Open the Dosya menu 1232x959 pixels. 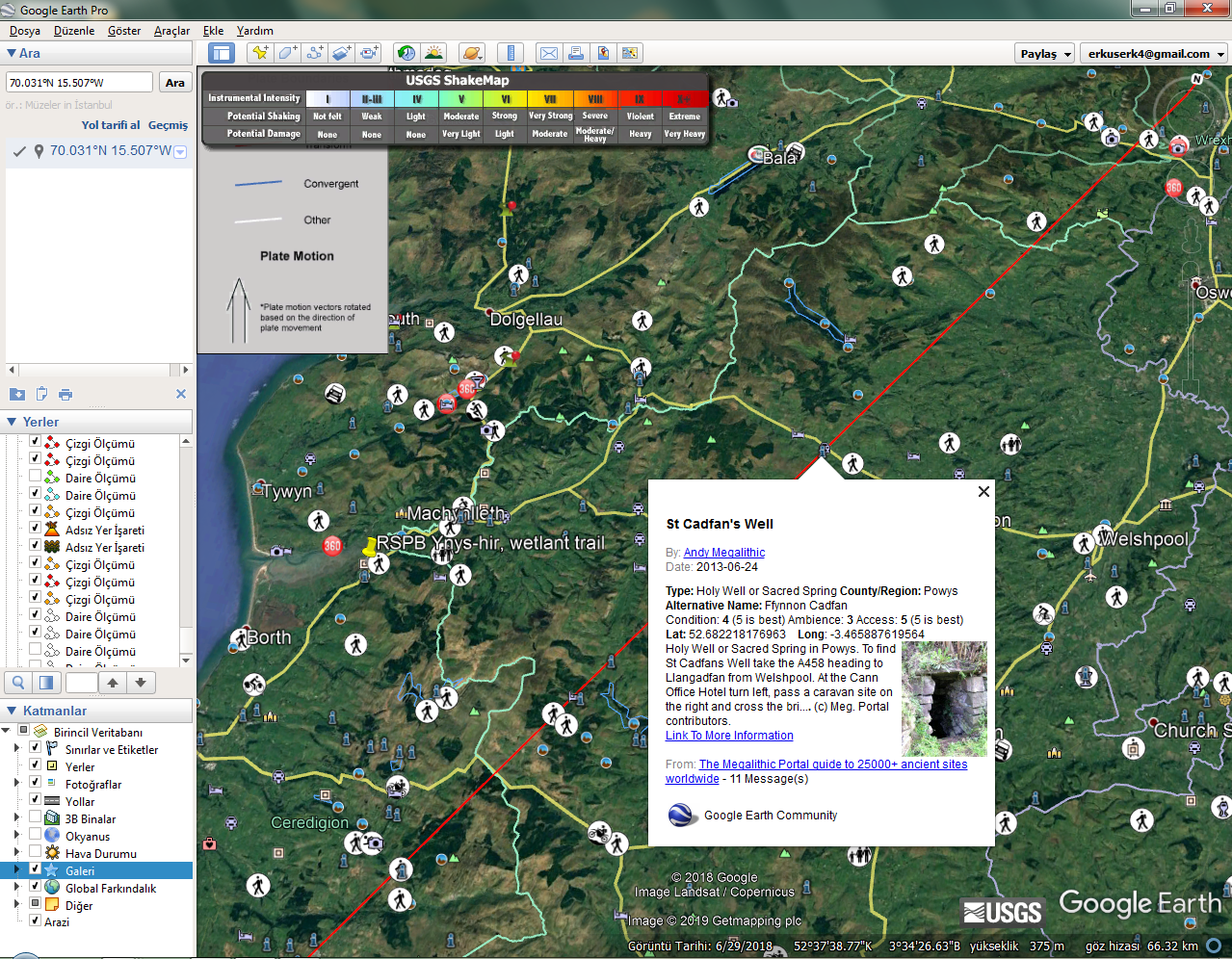pos(25,31)
